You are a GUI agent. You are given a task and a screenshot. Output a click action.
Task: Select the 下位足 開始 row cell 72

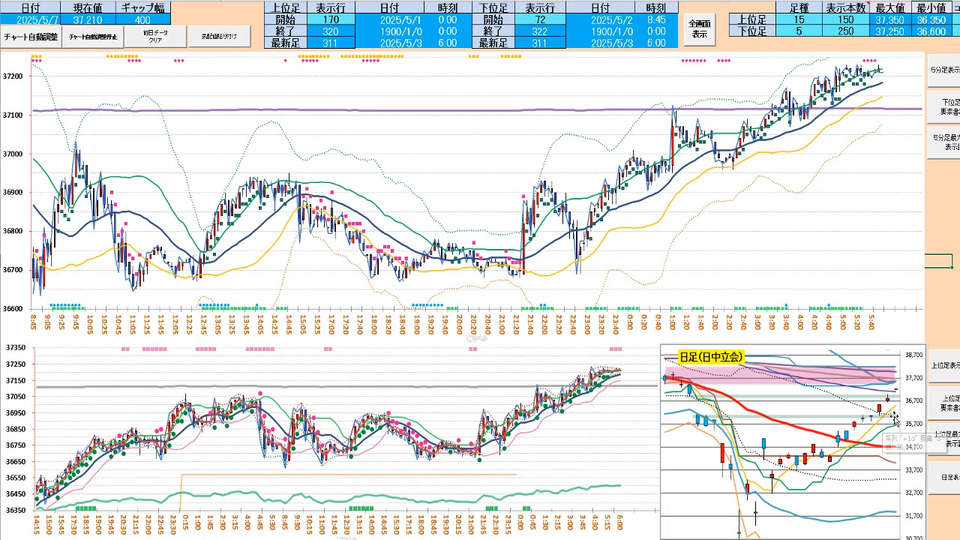tap(539, 20)
